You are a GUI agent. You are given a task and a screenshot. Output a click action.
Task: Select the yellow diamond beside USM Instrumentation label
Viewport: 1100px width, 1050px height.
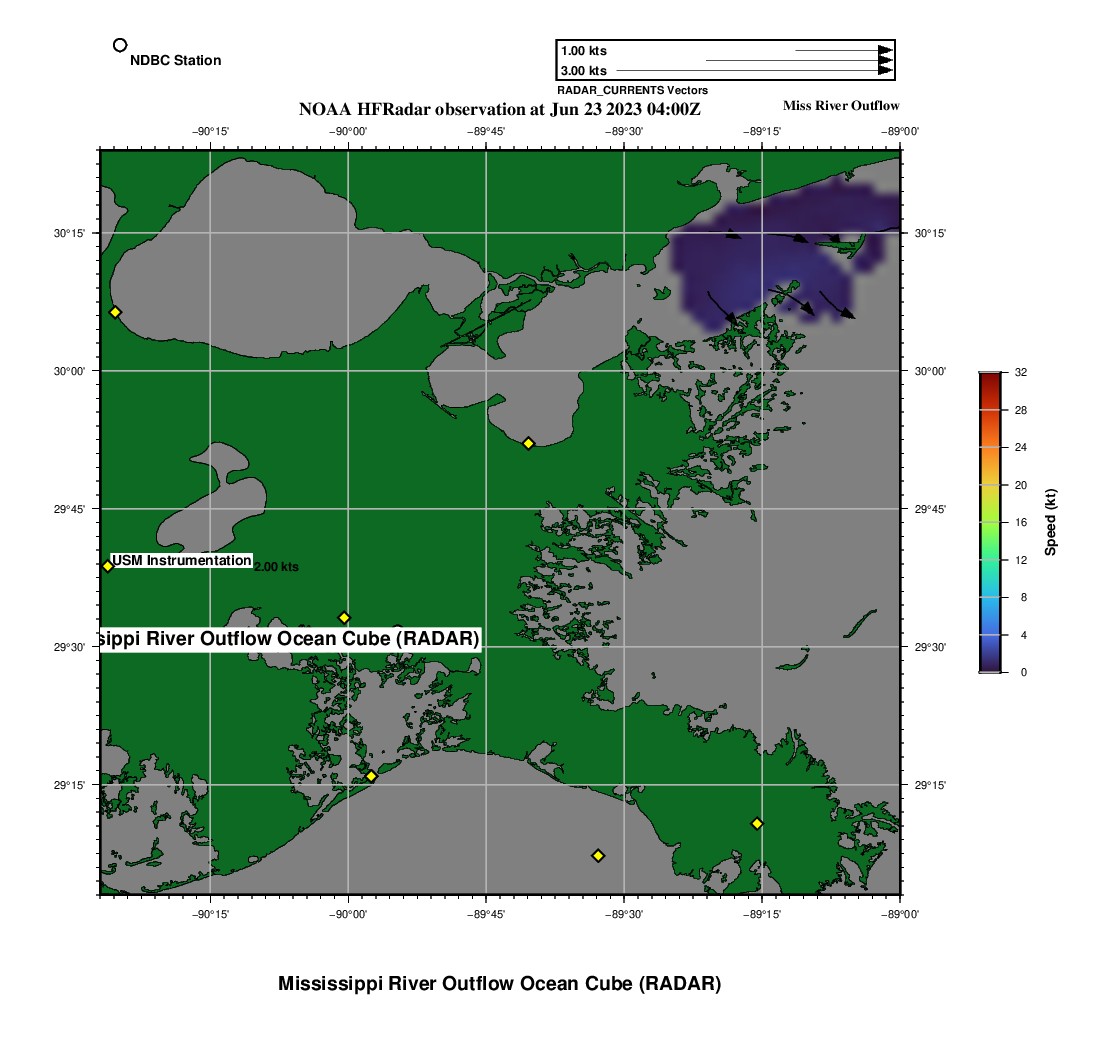(108, 566)
